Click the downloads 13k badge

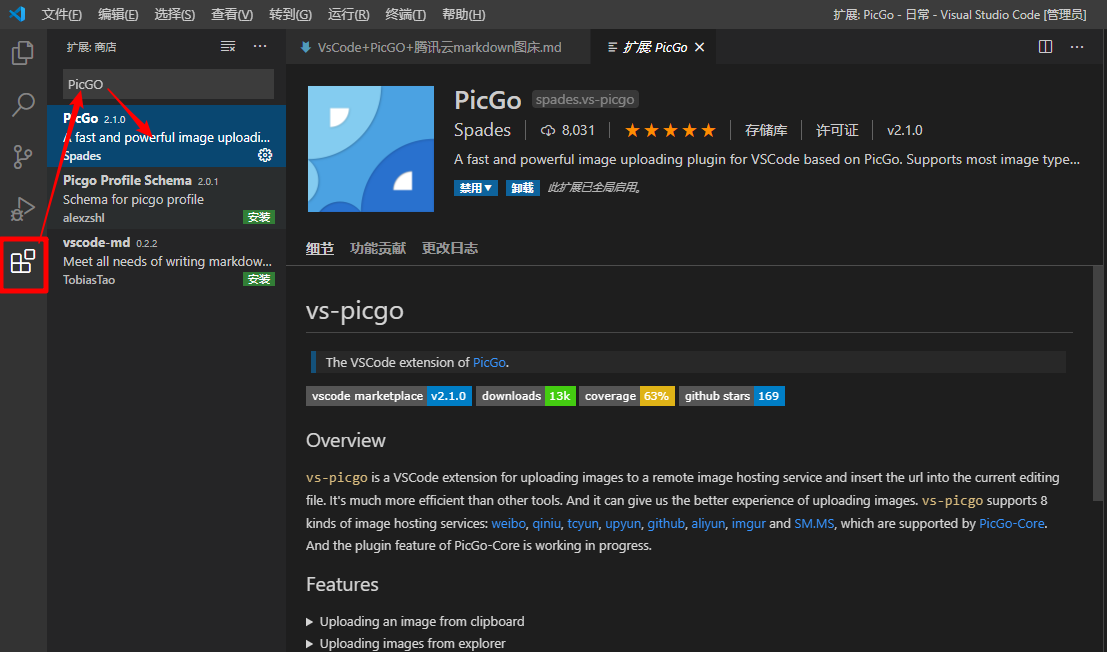(526, 396)
